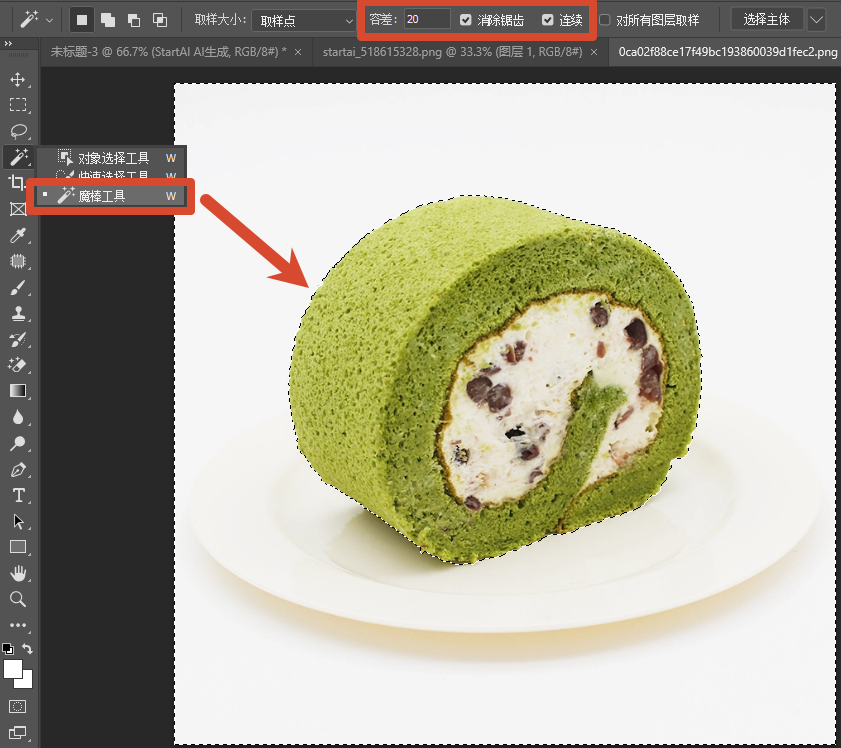Select the Rectangular Marquee tool
Screen dimensions: 841x748
[18, 105]
